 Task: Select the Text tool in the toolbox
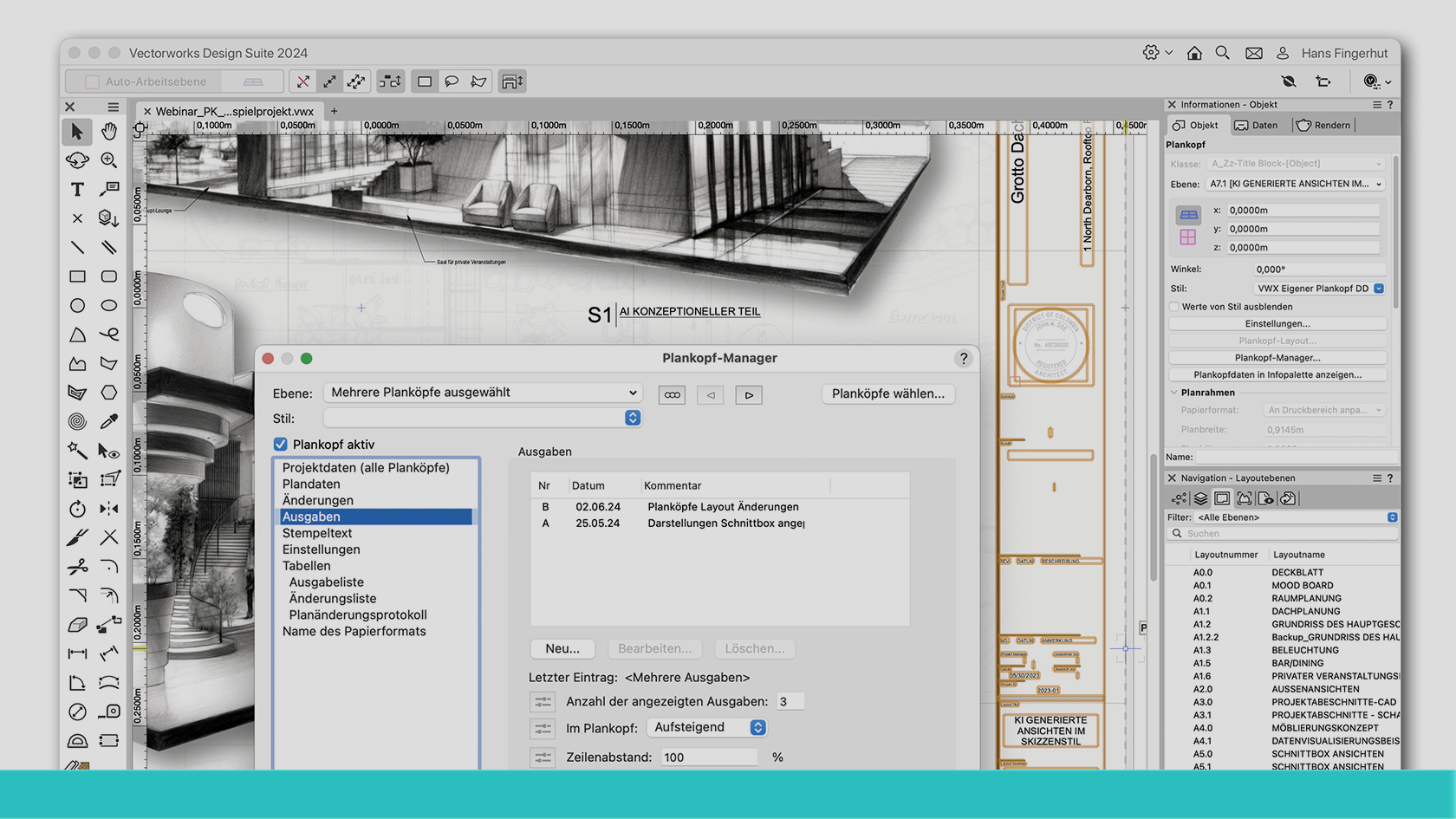point(77,189)
